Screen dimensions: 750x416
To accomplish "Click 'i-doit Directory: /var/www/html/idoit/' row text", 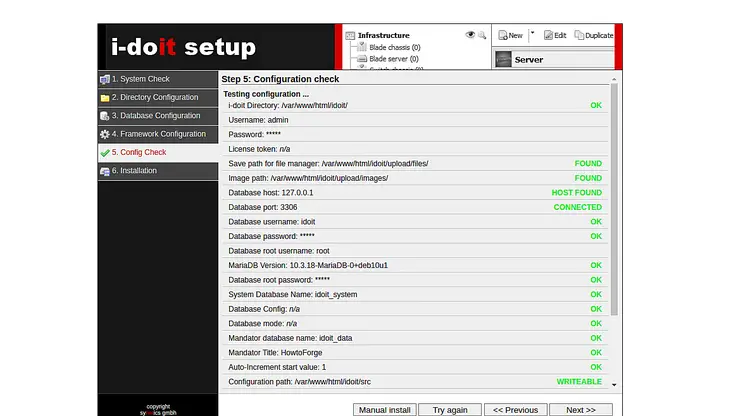I will click(x=288, y=105).
